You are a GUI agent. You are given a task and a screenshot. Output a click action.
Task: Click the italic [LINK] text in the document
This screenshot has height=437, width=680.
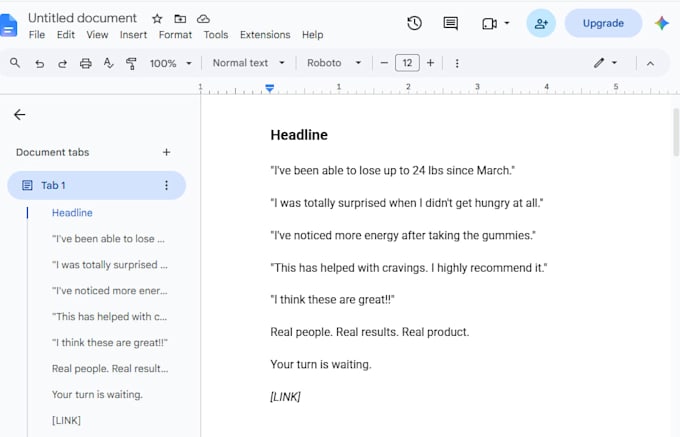[285, 397]
